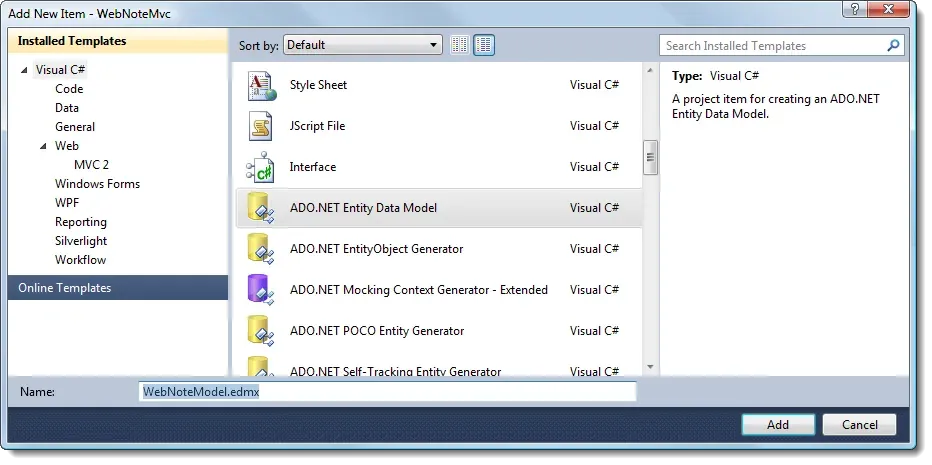Select ADO.NET POCO Entity Generator text
The width and height of the screenshot is (932, 465).
377,331
